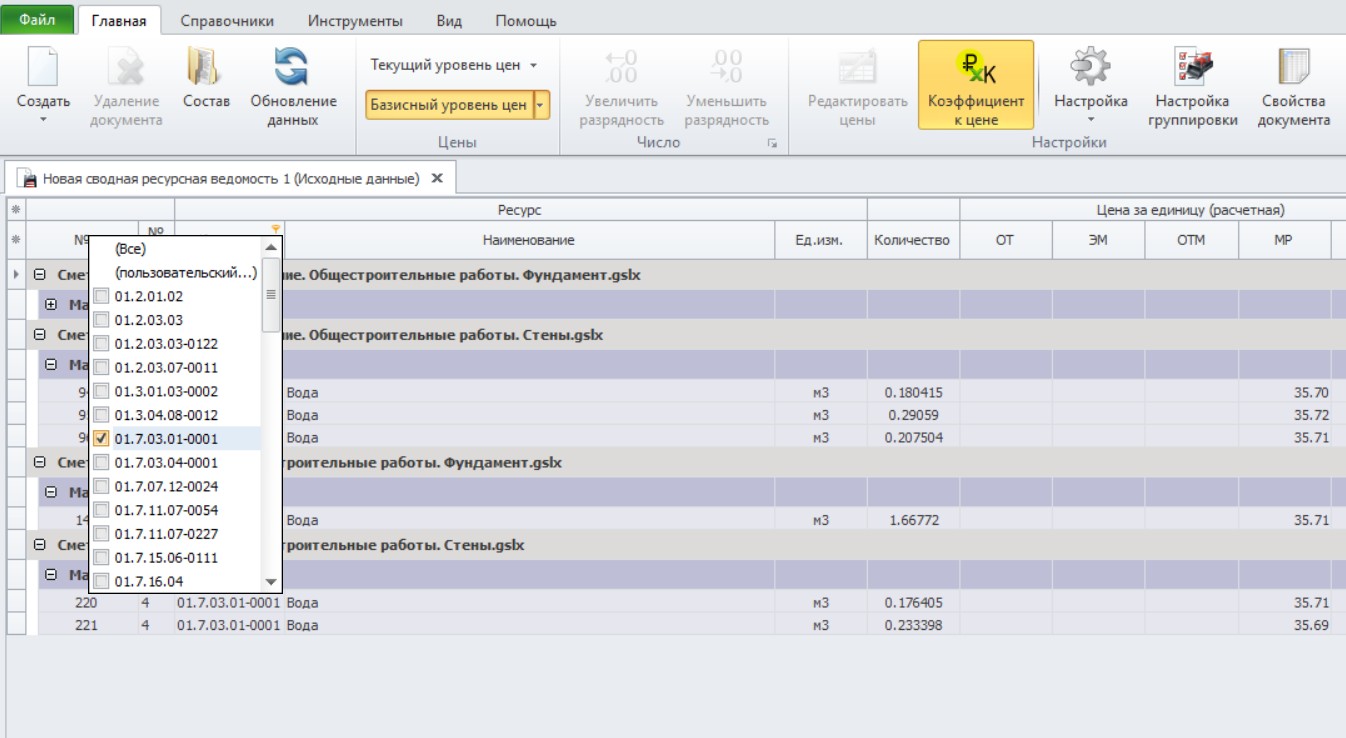
Task: Switch to the Справочники ribbon tab
Action: (227, 20)
